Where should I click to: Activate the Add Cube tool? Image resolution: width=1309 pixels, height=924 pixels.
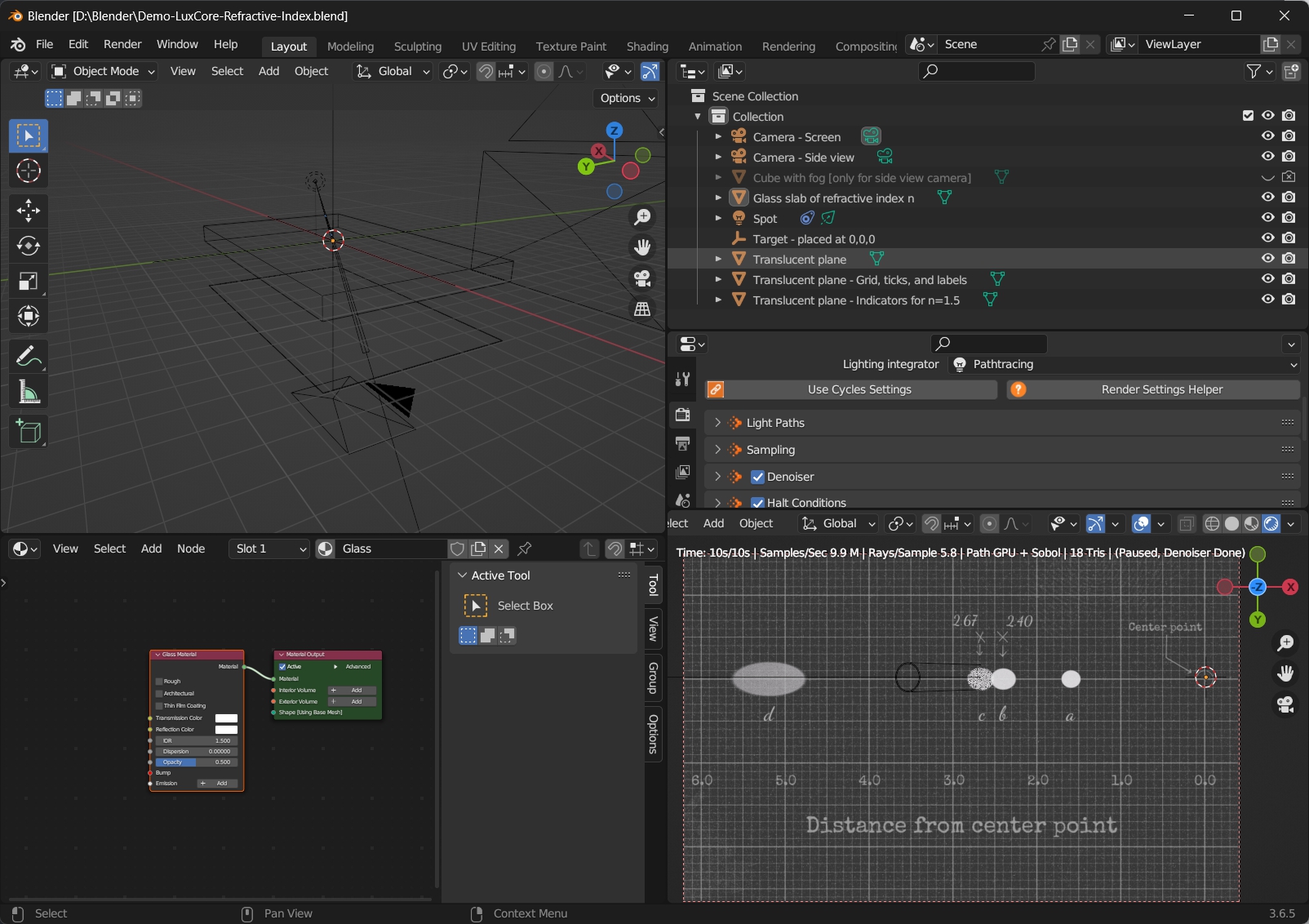click(29, 432)
